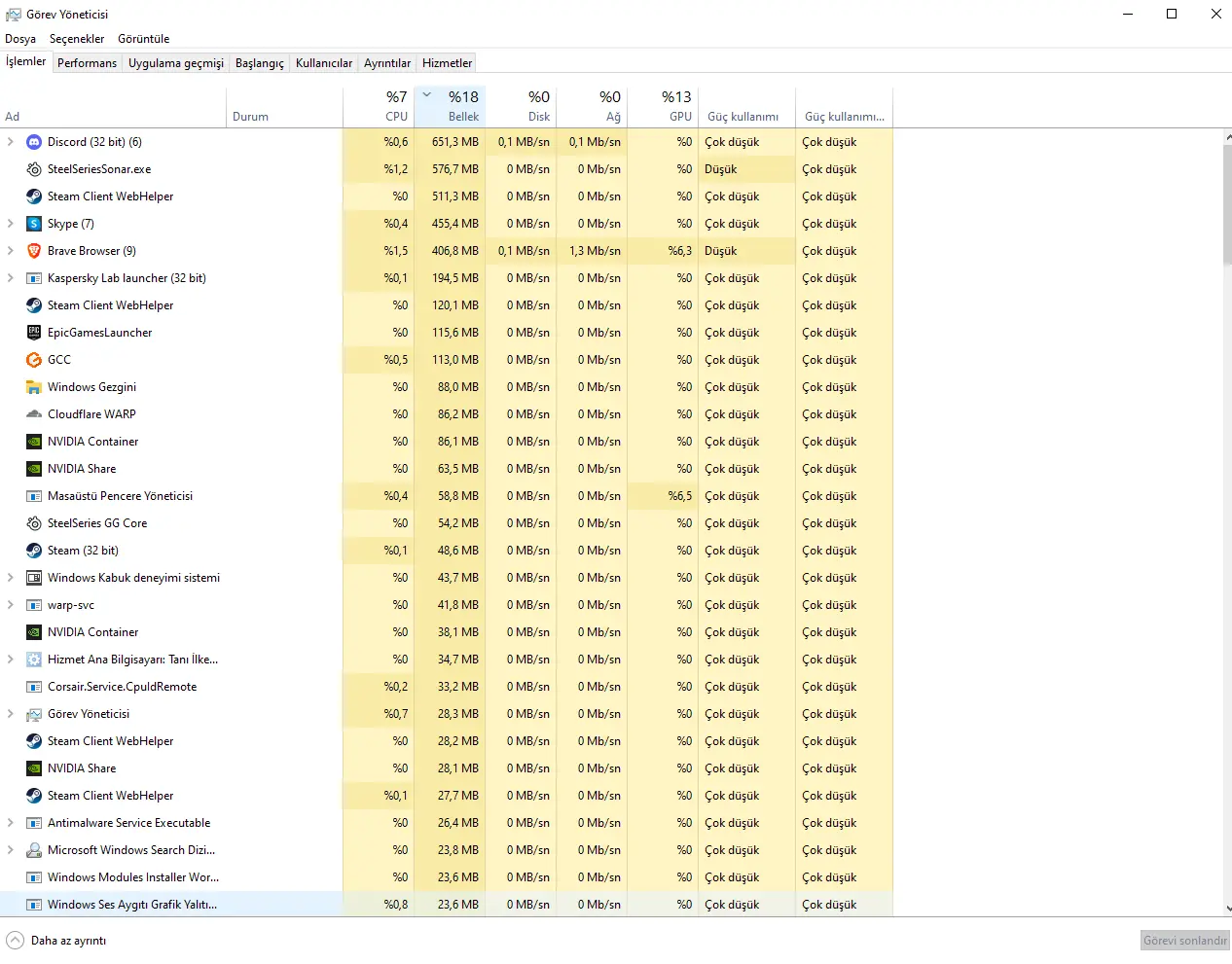This screenshot has width=1232, height=964.
Task: Click Daha az ayrıntı to collapse view
Action: pos(57,941)
